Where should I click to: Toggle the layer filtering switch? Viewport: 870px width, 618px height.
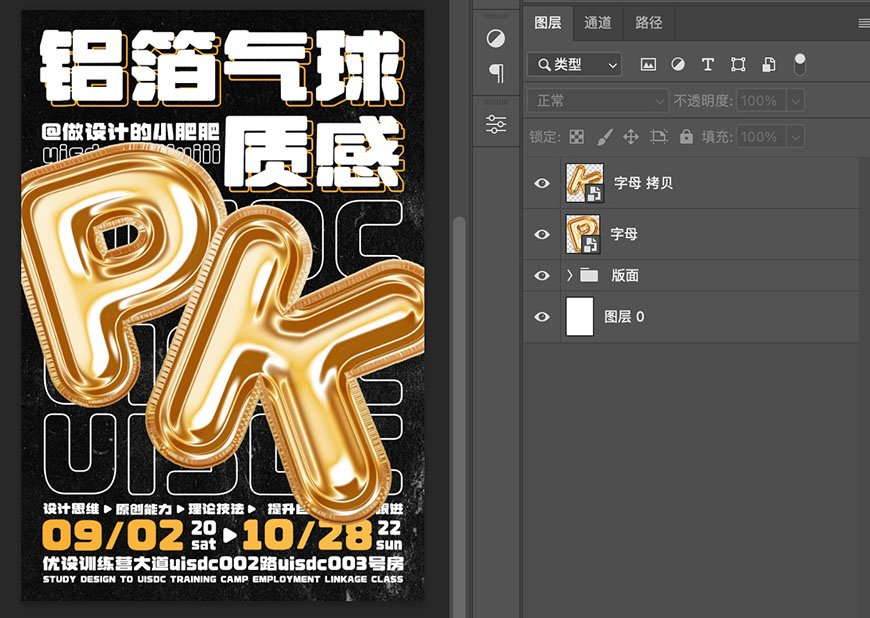tap(800, 64)
